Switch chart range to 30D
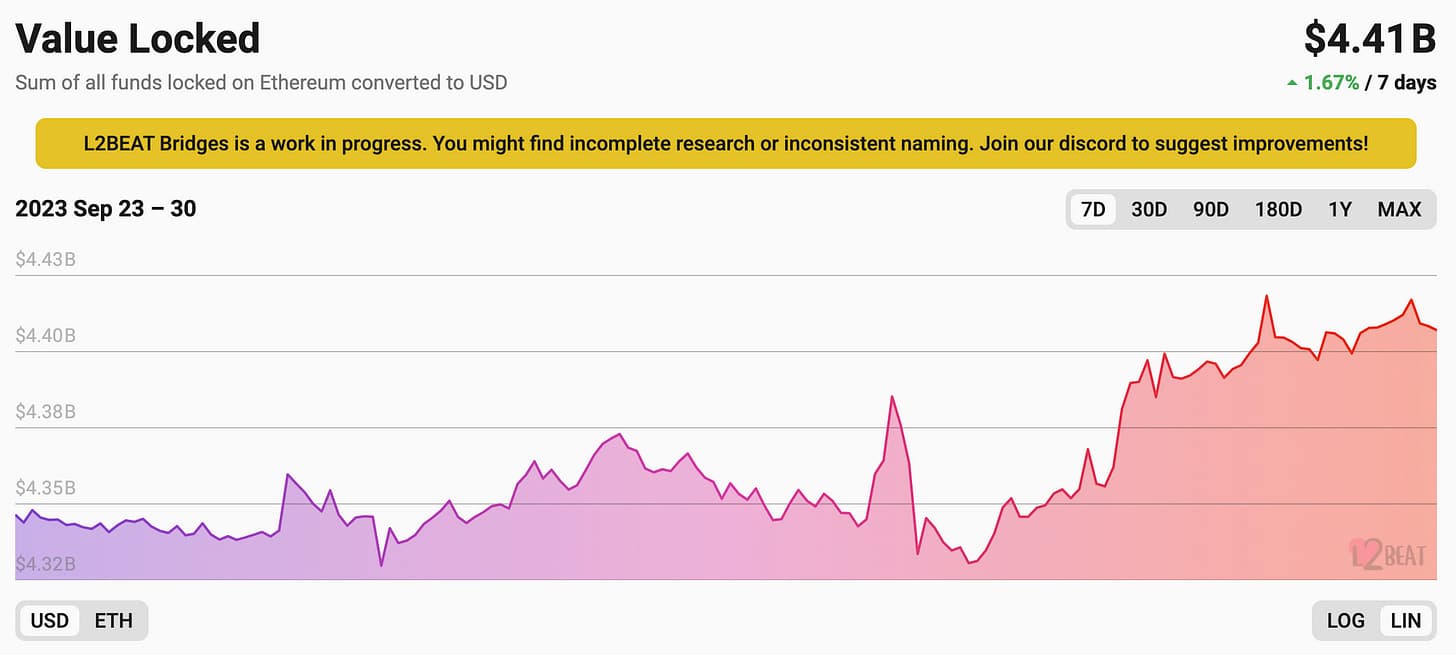The height and width of the screenshot is (655, 1456). (x=1149, y=209)
